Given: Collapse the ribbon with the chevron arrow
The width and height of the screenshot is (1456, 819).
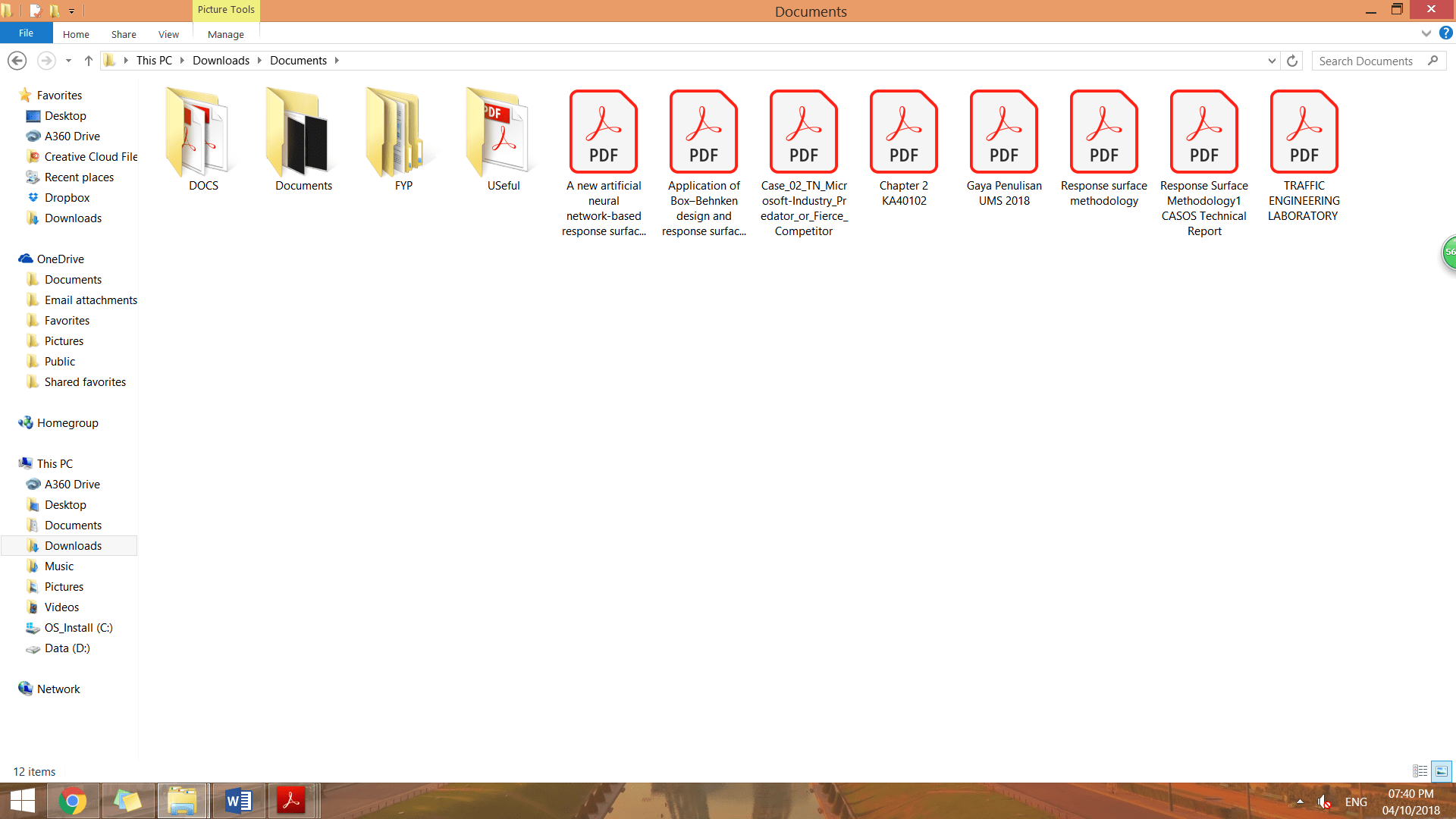Looking at the screenshot, I should [1426, 33].
